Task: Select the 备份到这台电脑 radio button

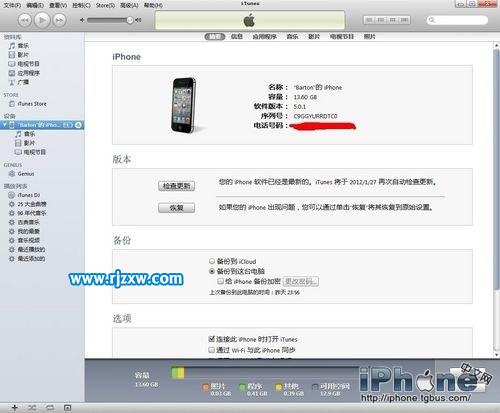Action: (x=212, y=271)
